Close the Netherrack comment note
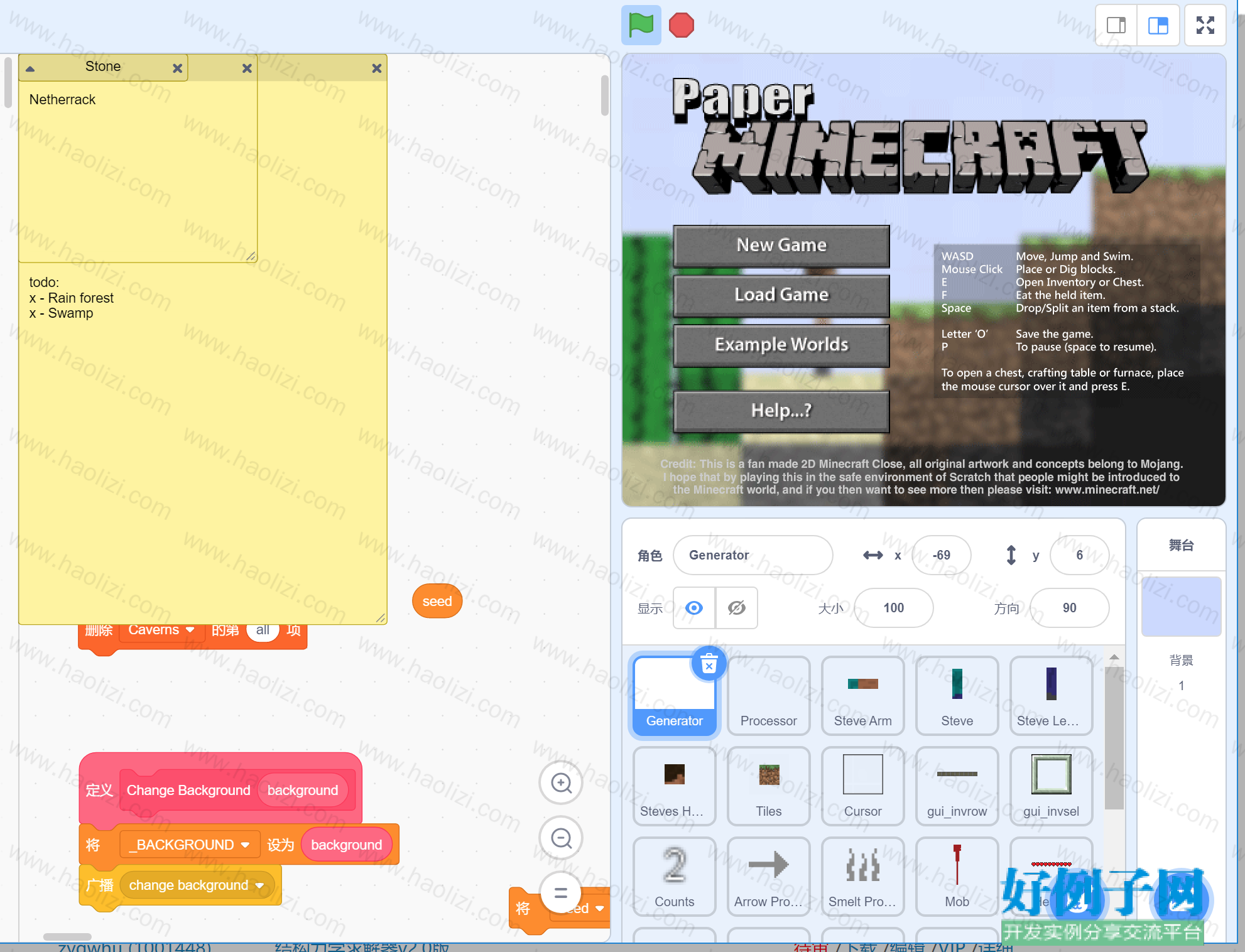Viewport: 1245px width, 952px height. pyautogui.click(x=247, y=68)
